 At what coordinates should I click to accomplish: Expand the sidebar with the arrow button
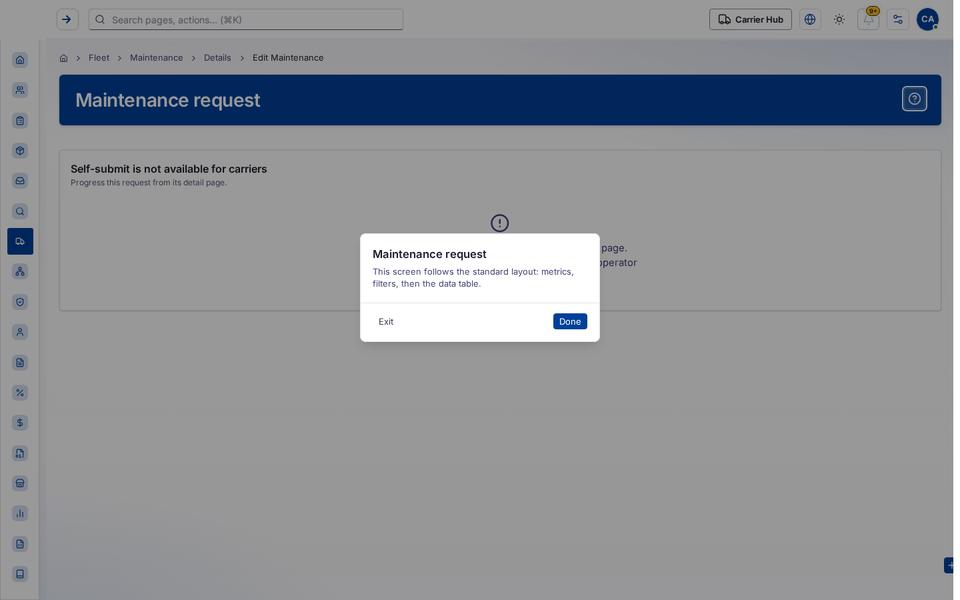point(67,20)
